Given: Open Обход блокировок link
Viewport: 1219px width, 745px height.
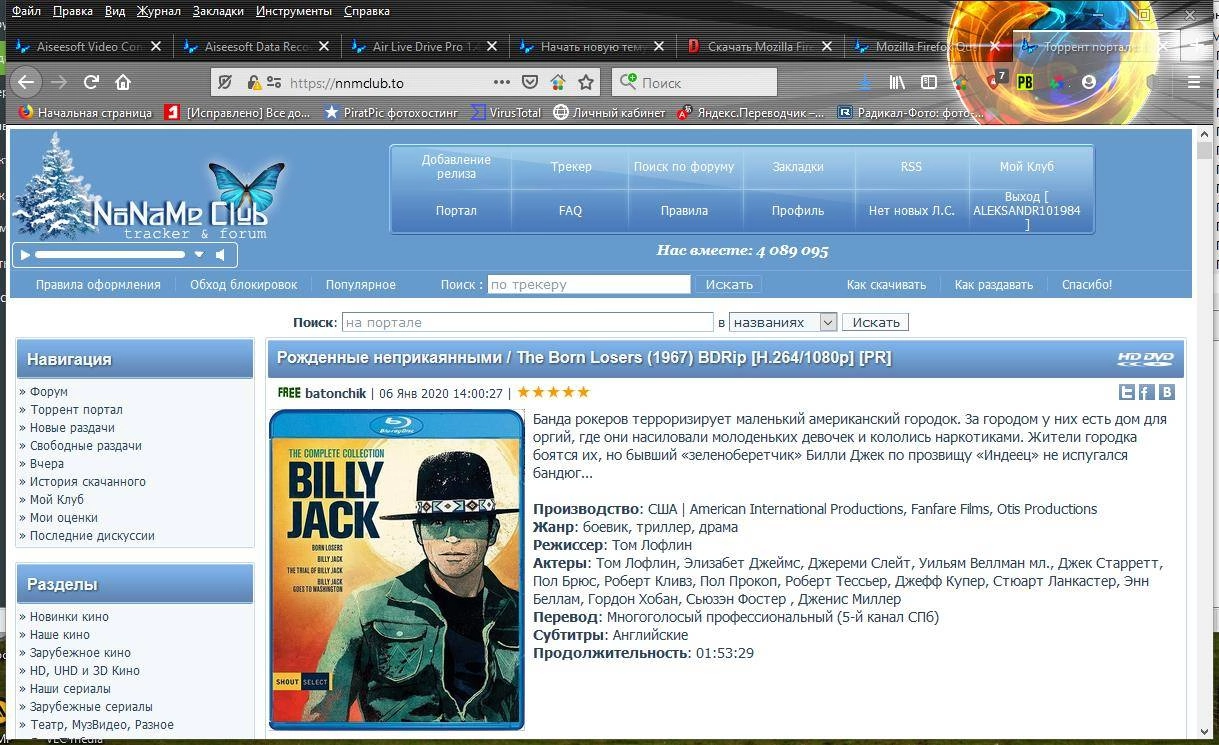Looking at the screenshot, I should (x=244, y=284).
